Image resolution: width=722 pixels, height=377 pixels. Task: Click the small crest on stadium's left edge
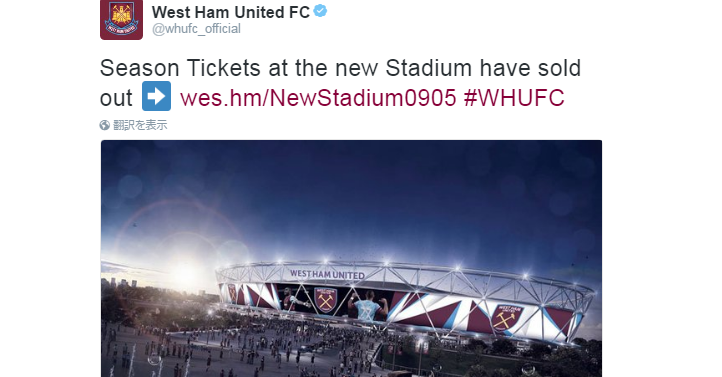tap(233, 293)
